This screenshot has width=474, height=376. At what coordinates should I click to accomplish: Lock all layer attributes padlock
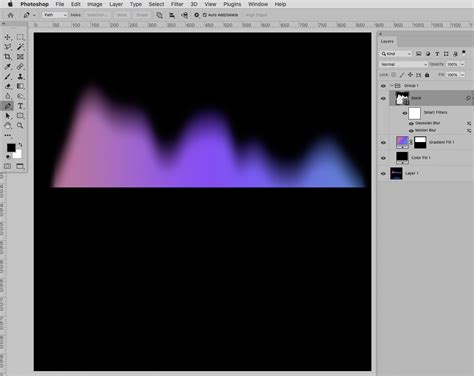tap(427, 75)
